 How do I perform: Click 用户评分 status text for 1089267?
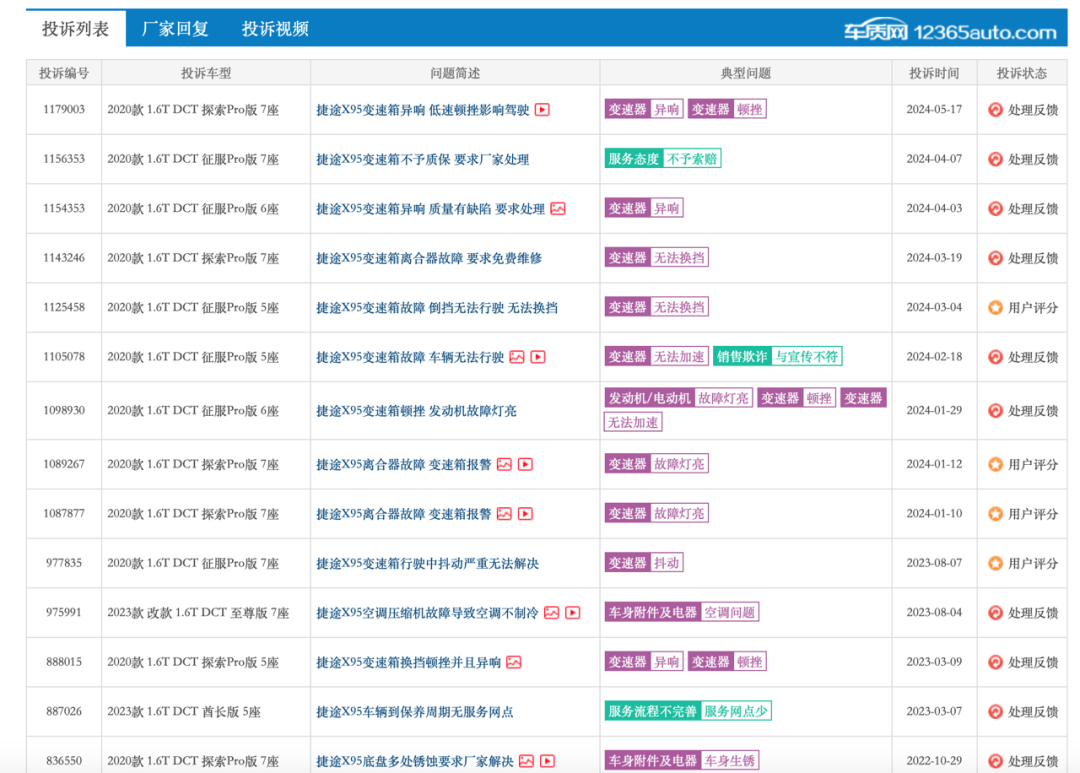pos(1033,464)
